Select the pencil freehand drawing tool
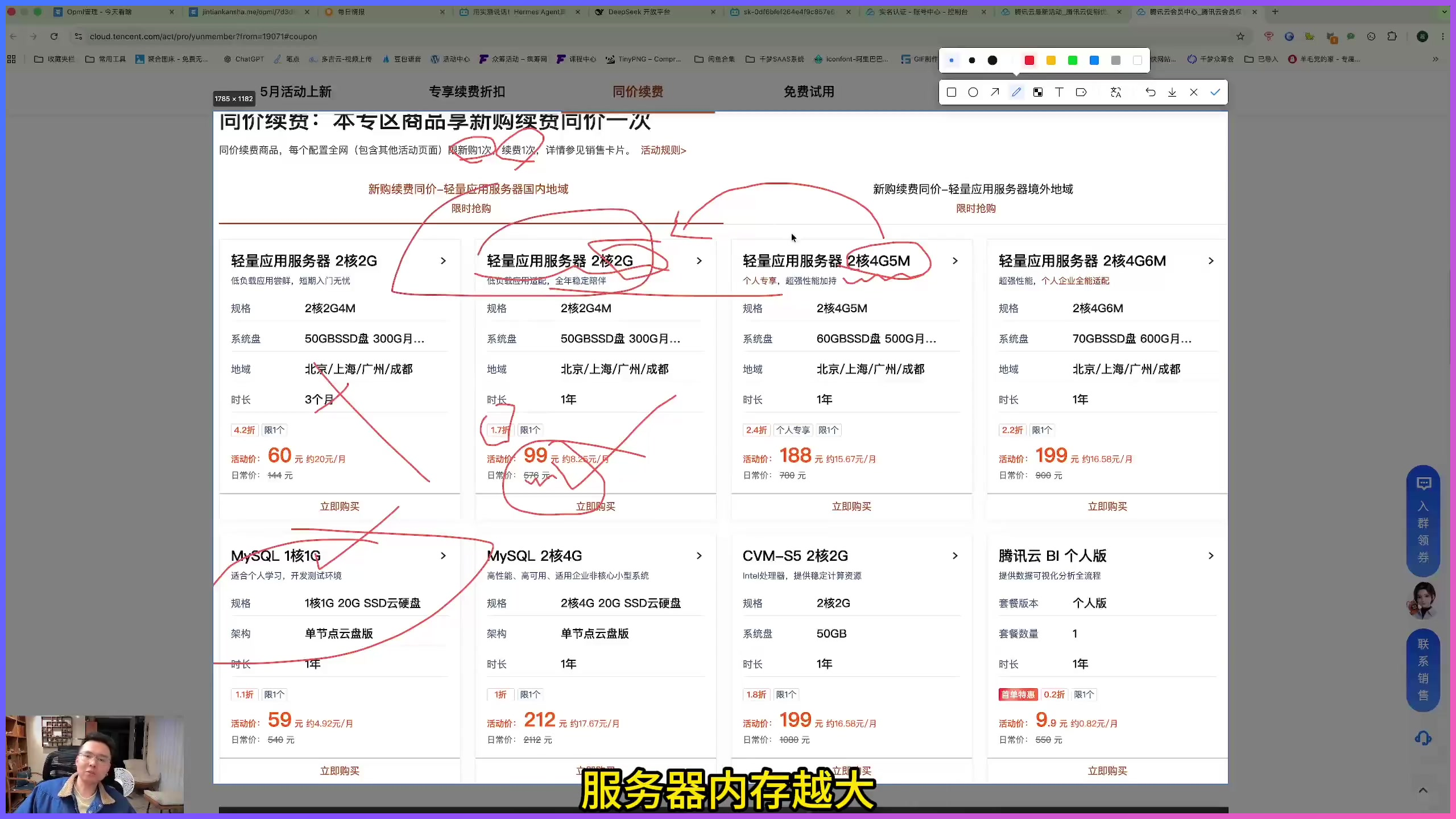1456x819 pixels. tap(1016, 92)
